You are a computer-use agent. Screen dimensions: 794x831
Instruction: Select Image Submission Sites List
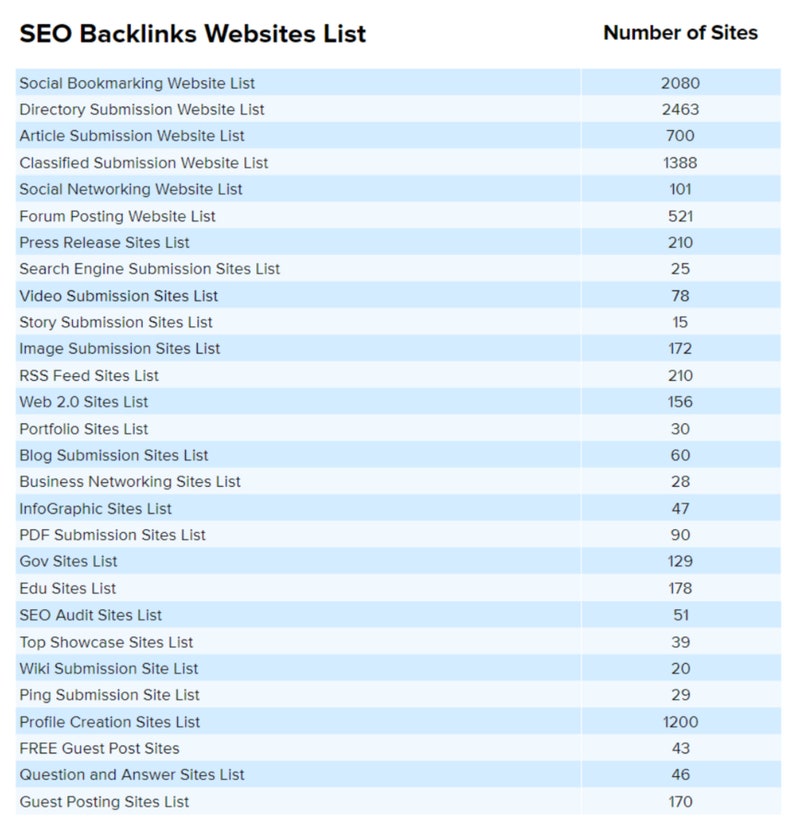(x=120, y=349)
